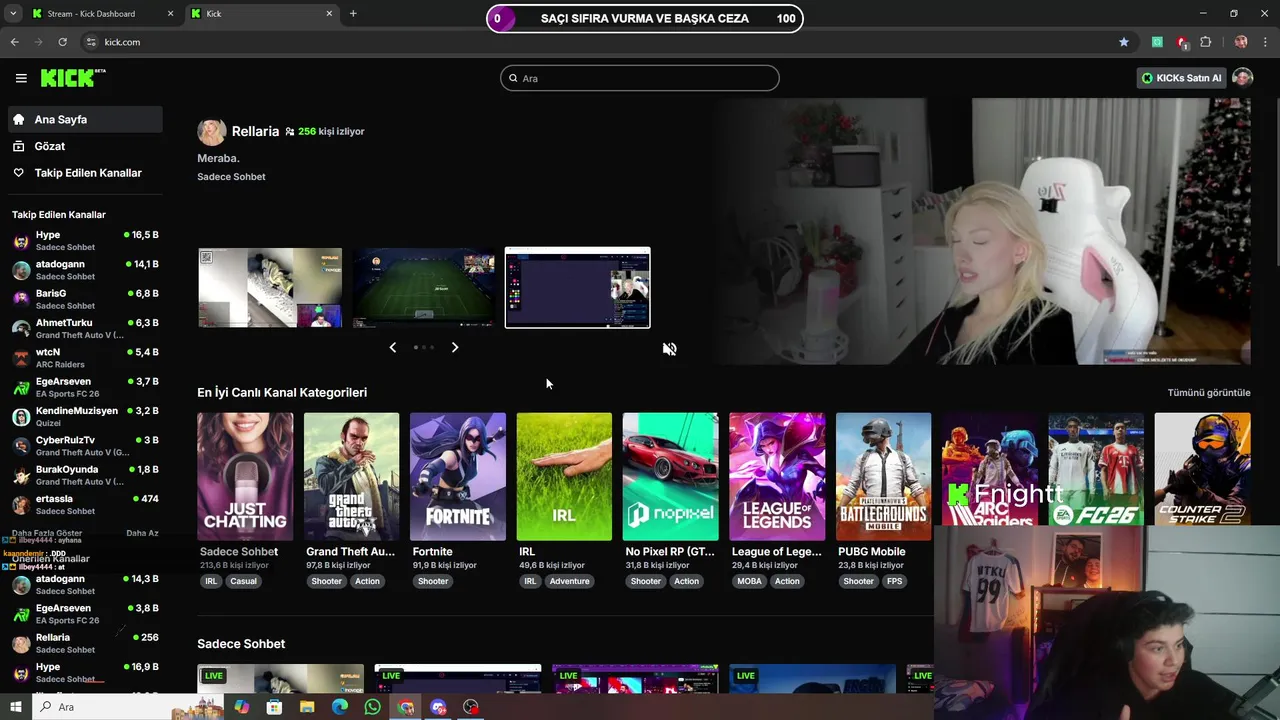This screenshot has height=720, width=1280.
Task: Bookmark this page with star icon
Action: [1124, 42]
